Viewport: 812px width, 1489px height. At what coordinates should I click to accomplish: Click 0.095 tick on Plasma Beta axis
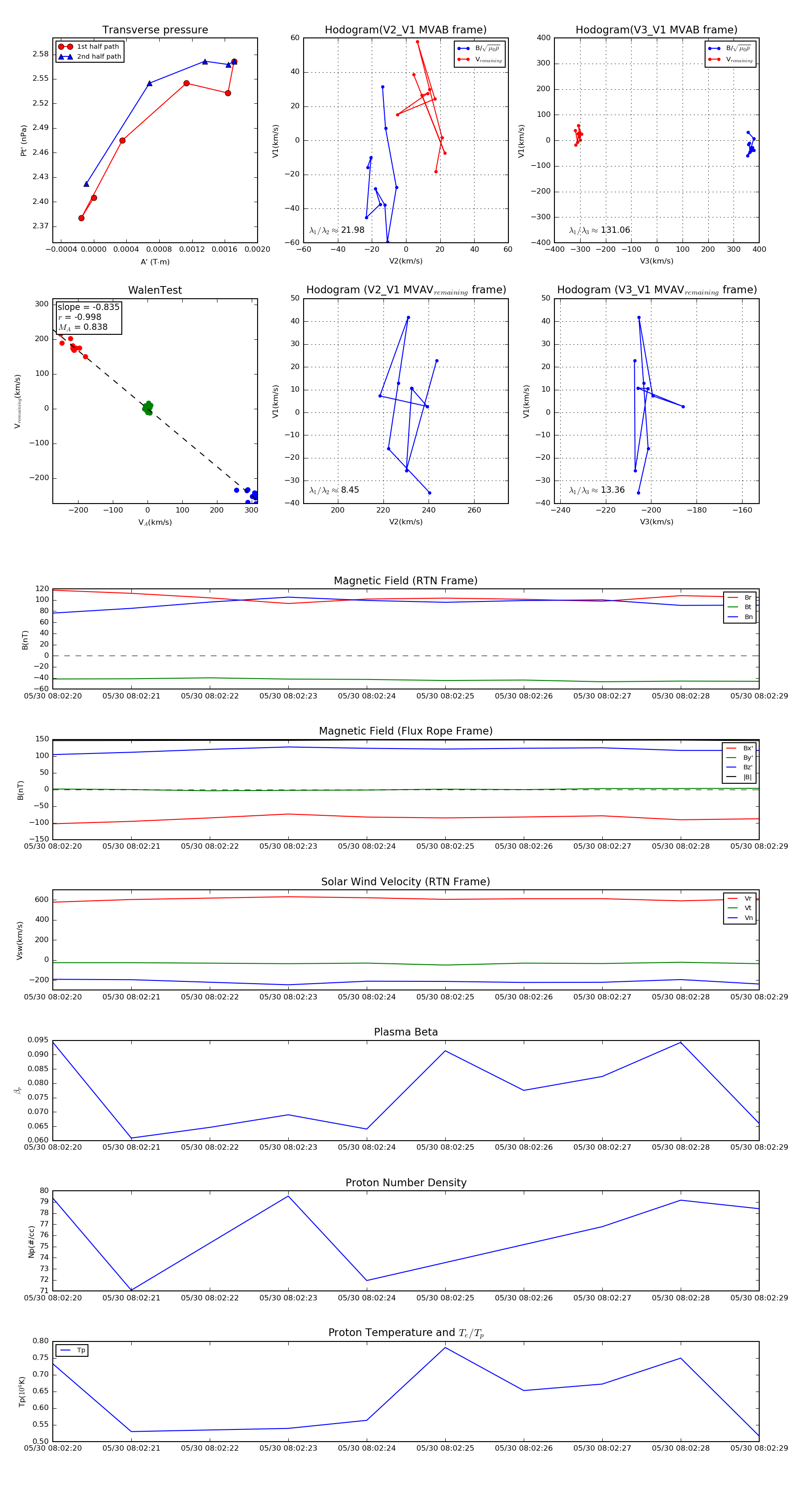38,1040
